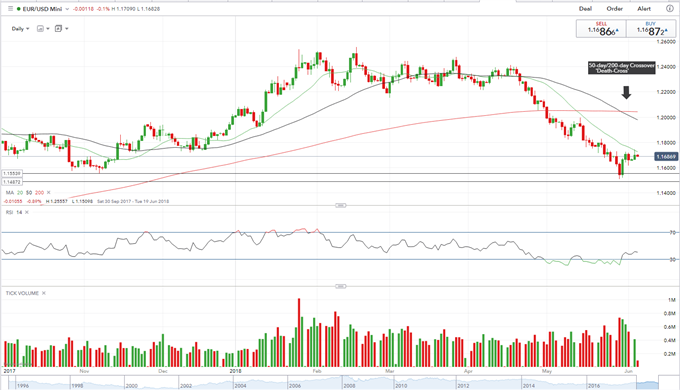Remove the RSI 14 indicator

(27, 212)
